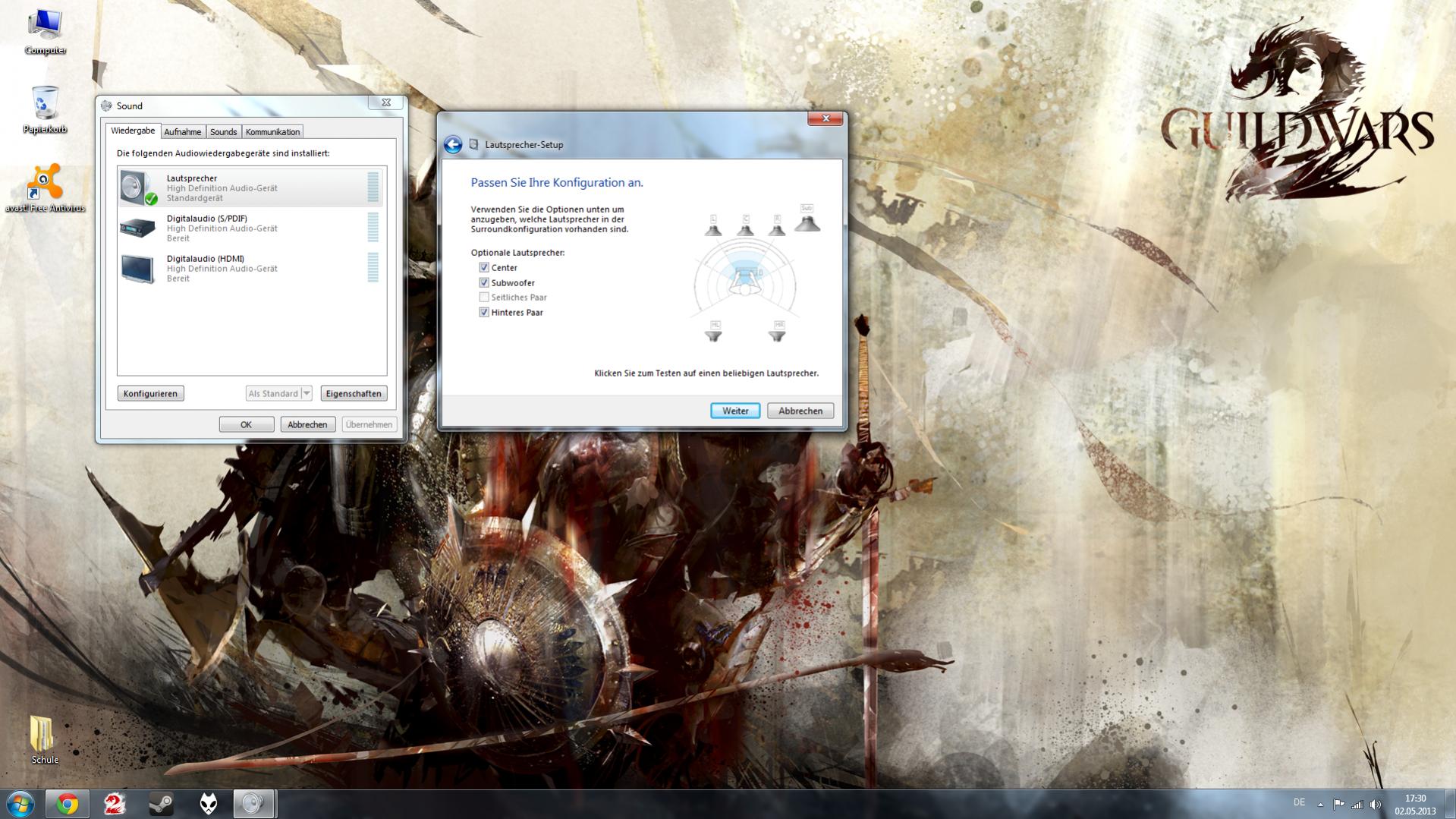Open the Windows Start menu
Image resolution: width=1456 pixels, height=819 pixels.
20,804
